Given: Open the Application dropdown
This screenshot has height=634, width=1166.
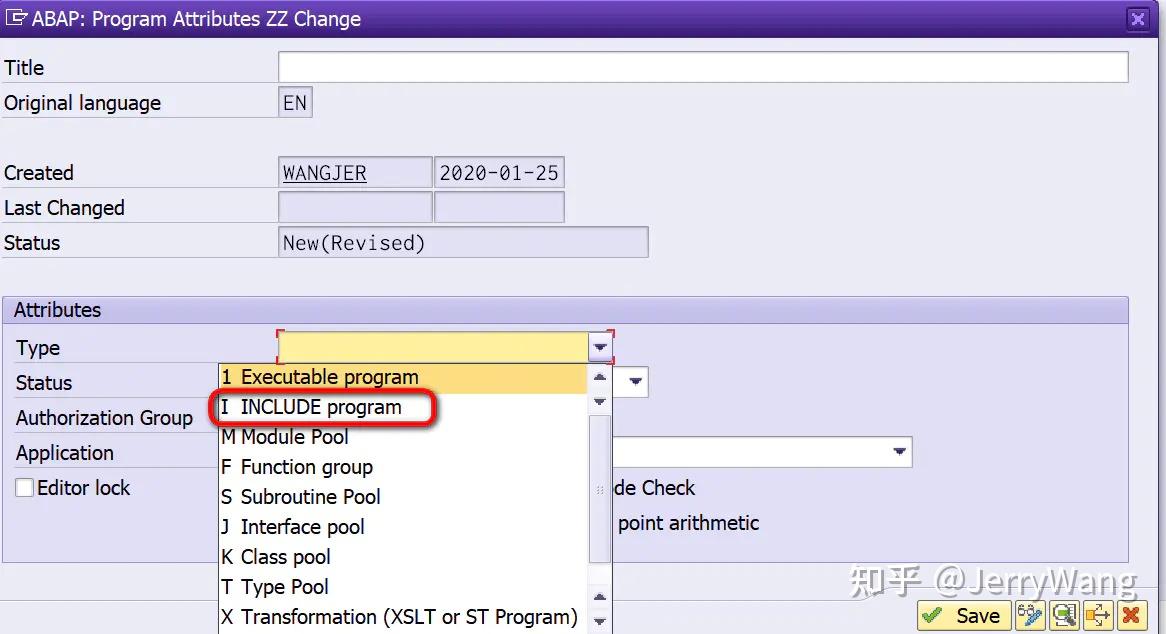Looking at the screenshot, I should coord(899,452).
